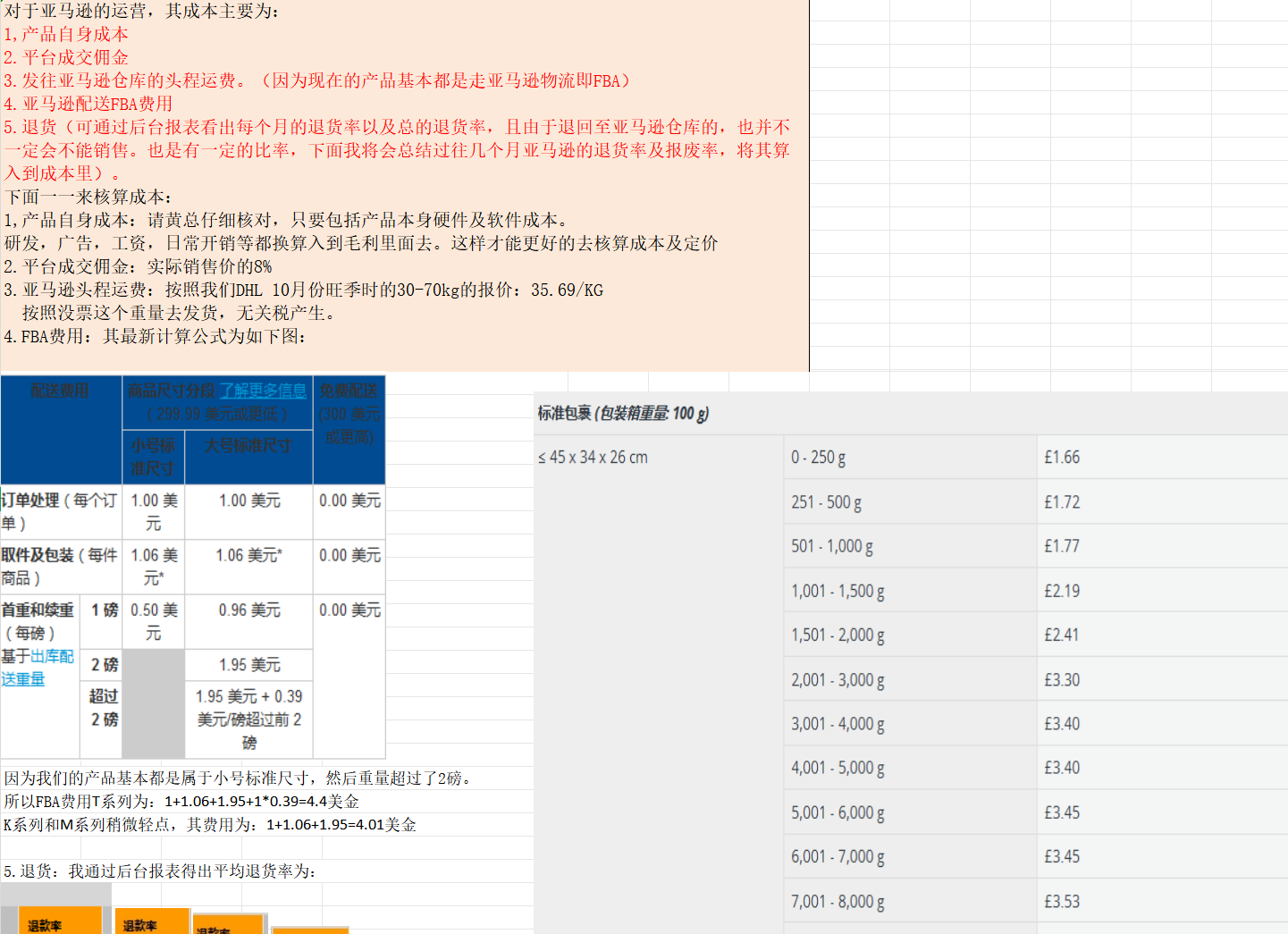Click the 订单处理 row label
This screenshot has height=934, width=1288.
coord(60,511)
